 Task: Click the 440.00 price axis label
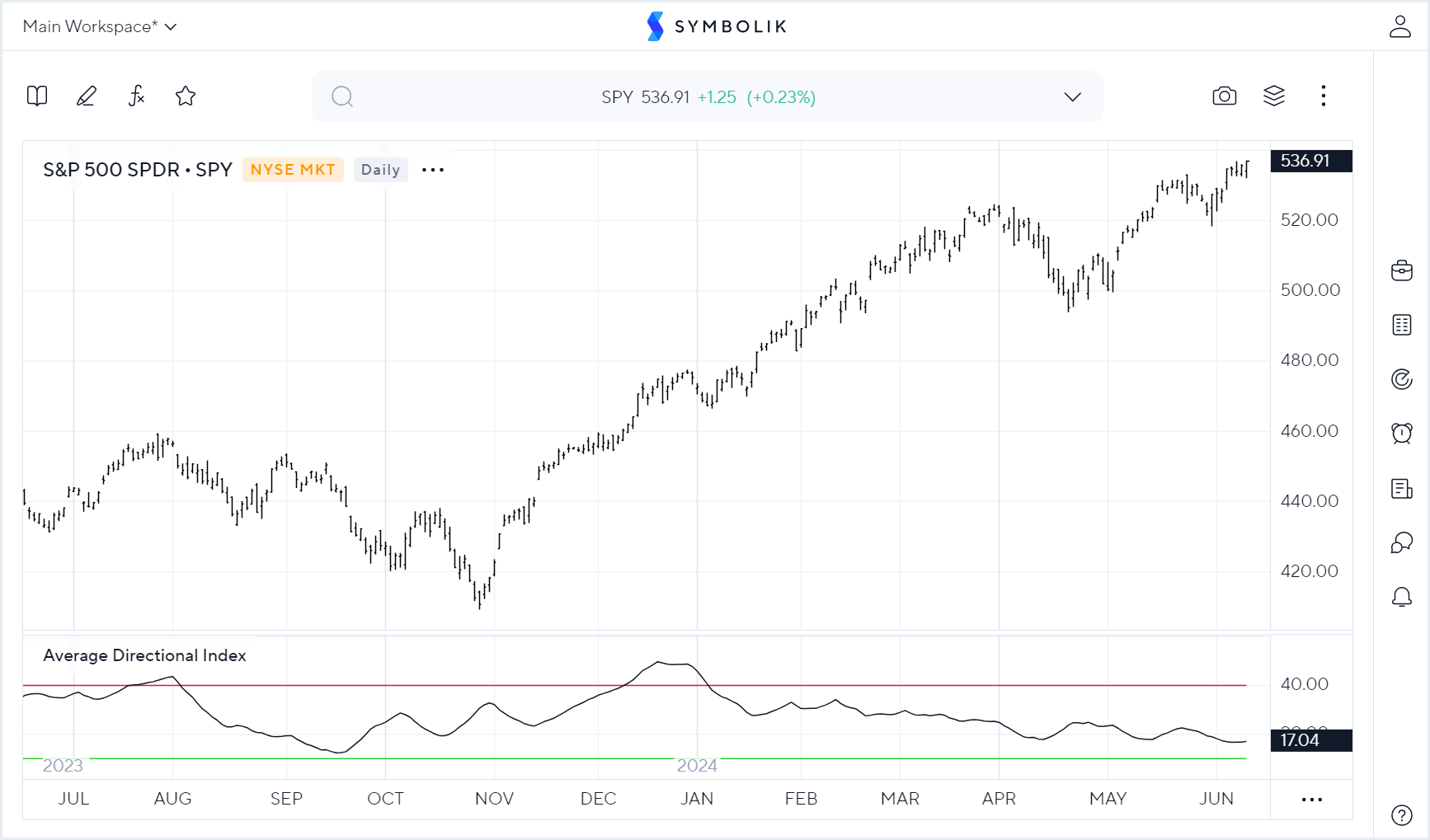click(x=1310, y=501)
